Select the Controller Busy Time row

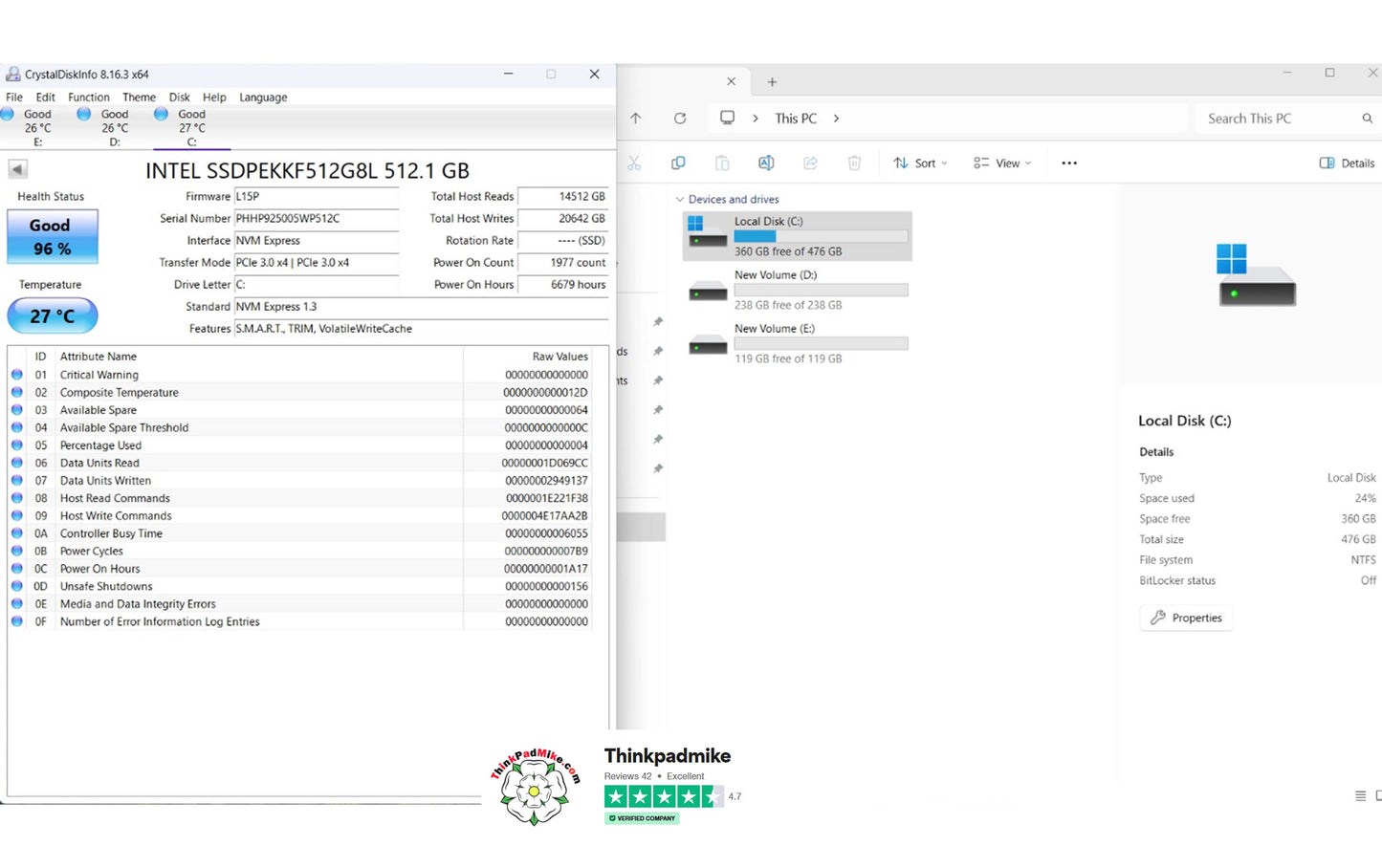(x=299, y=533)
